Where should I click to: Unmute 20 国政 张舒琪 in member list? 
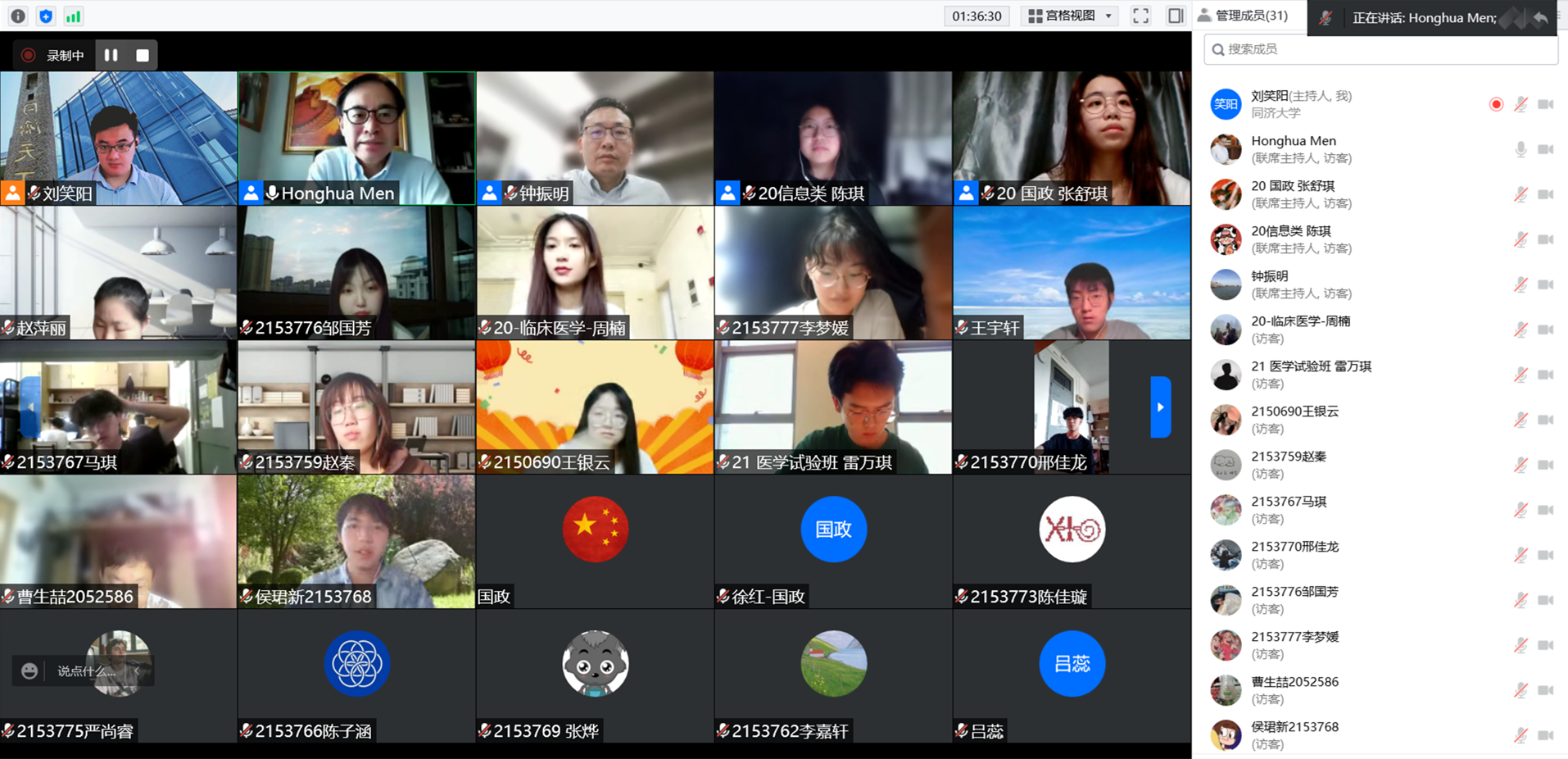tap(1520, 194)
